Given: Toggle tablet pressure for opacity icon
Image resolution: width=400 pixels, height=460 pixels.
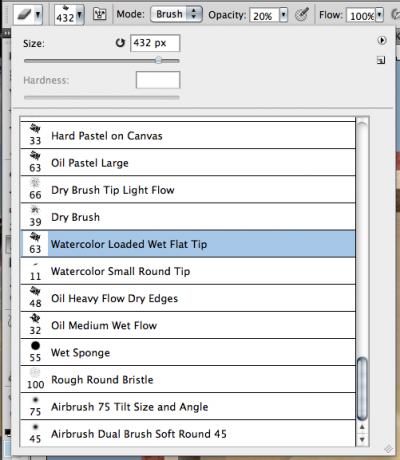Looking at the screenshot, I should point(302,15).
